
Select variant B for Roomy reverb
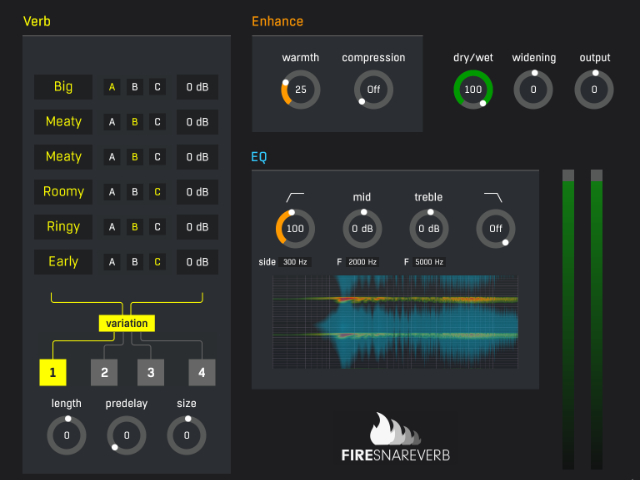[x=135, y=192]
